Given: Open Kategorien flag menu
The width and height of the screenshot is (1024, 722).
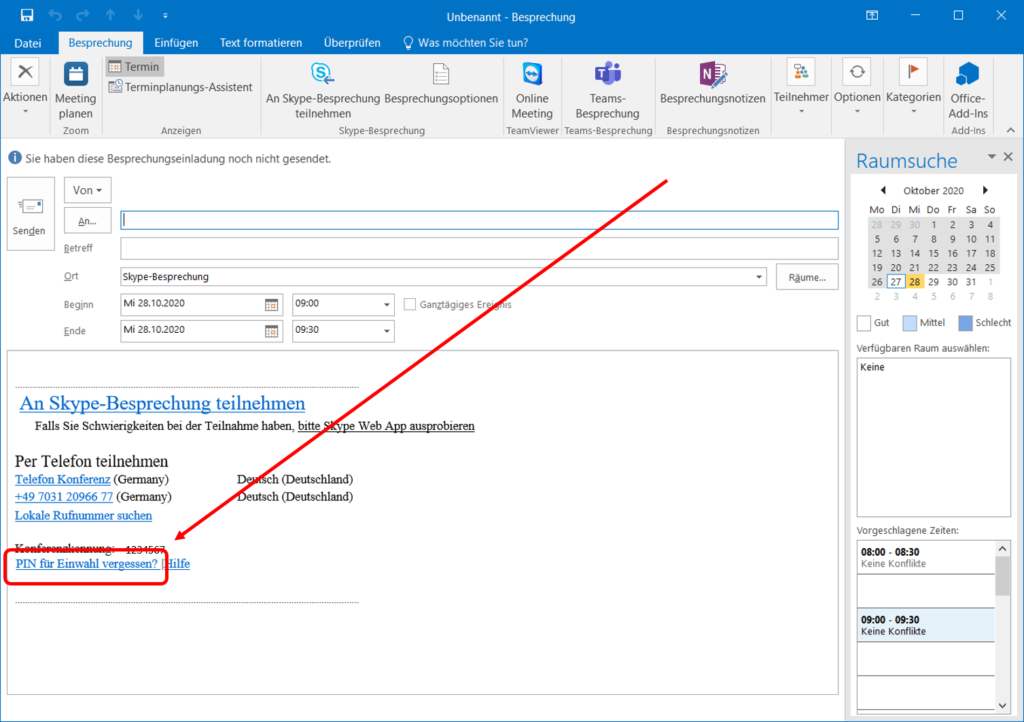Looking at the screenshot, I should [x=914, y=88].
